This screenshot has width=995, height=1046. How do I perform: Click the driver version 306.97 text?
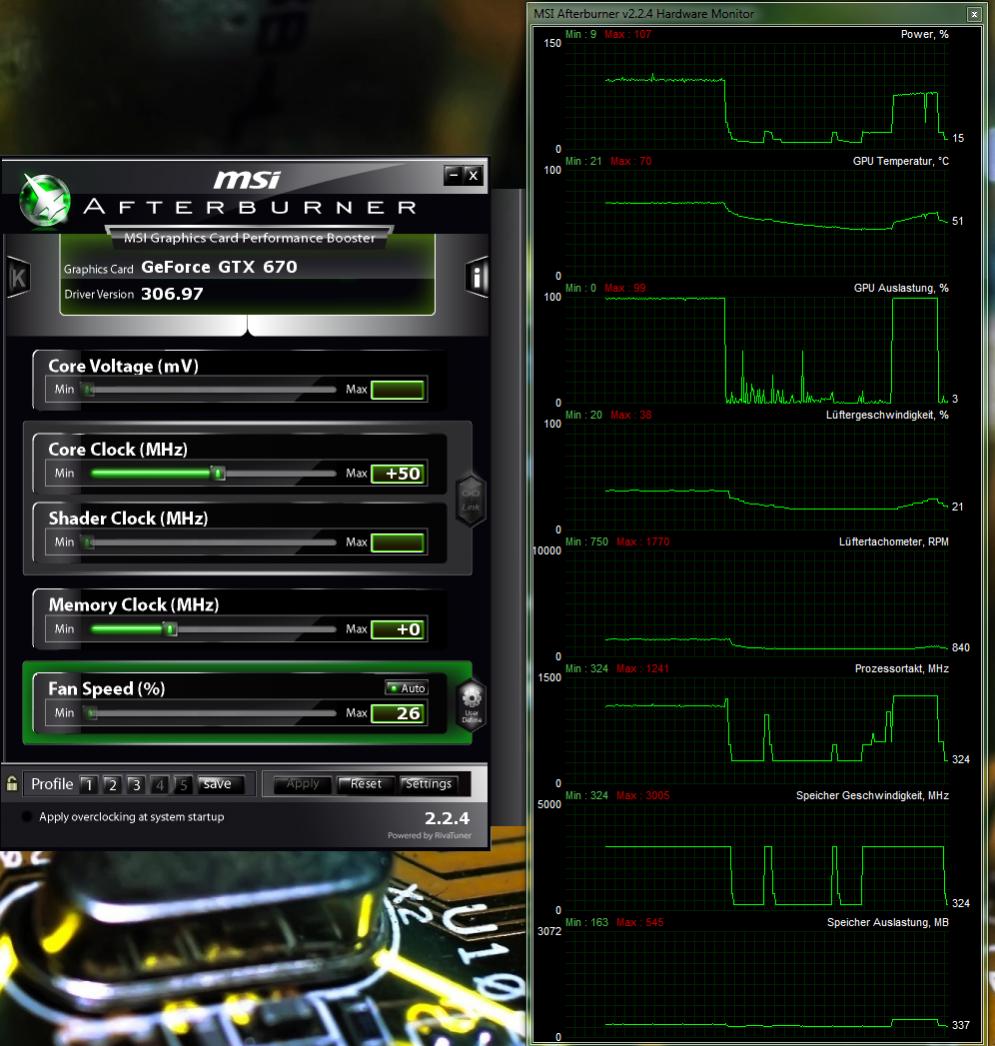[172, 294]
